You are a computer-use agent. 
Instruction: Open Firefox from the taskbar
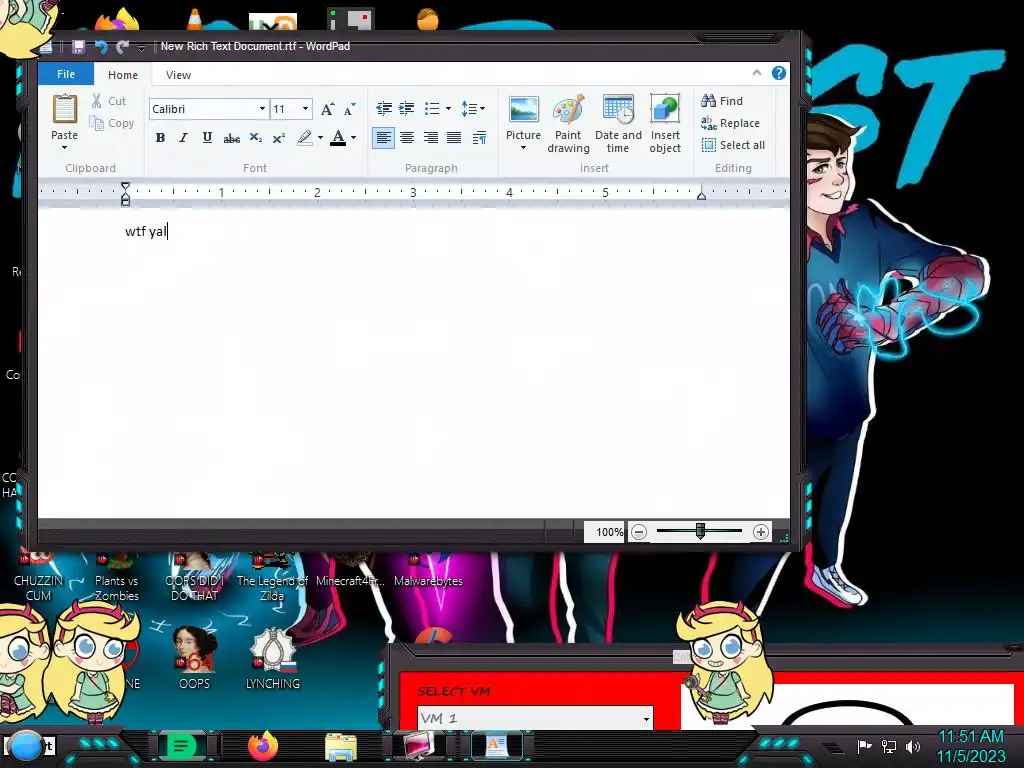coord(263,746)
